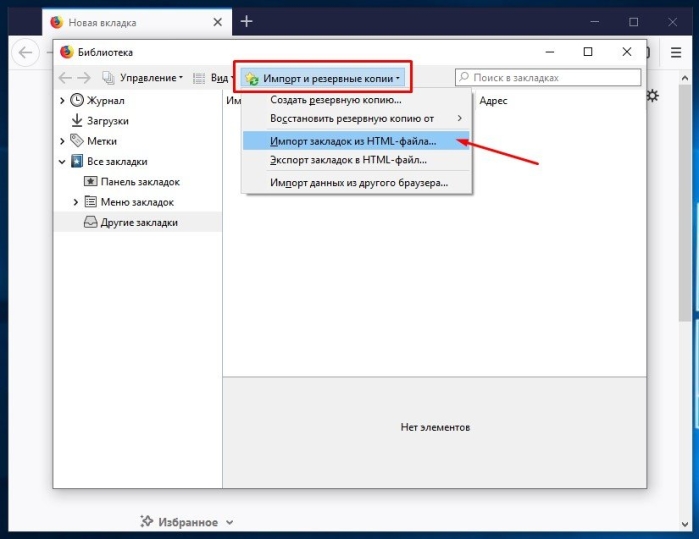The height and width of the screenshot is (539, 699).
Task: Click the Firefox browser back button
Action: (x=25, y=53)
